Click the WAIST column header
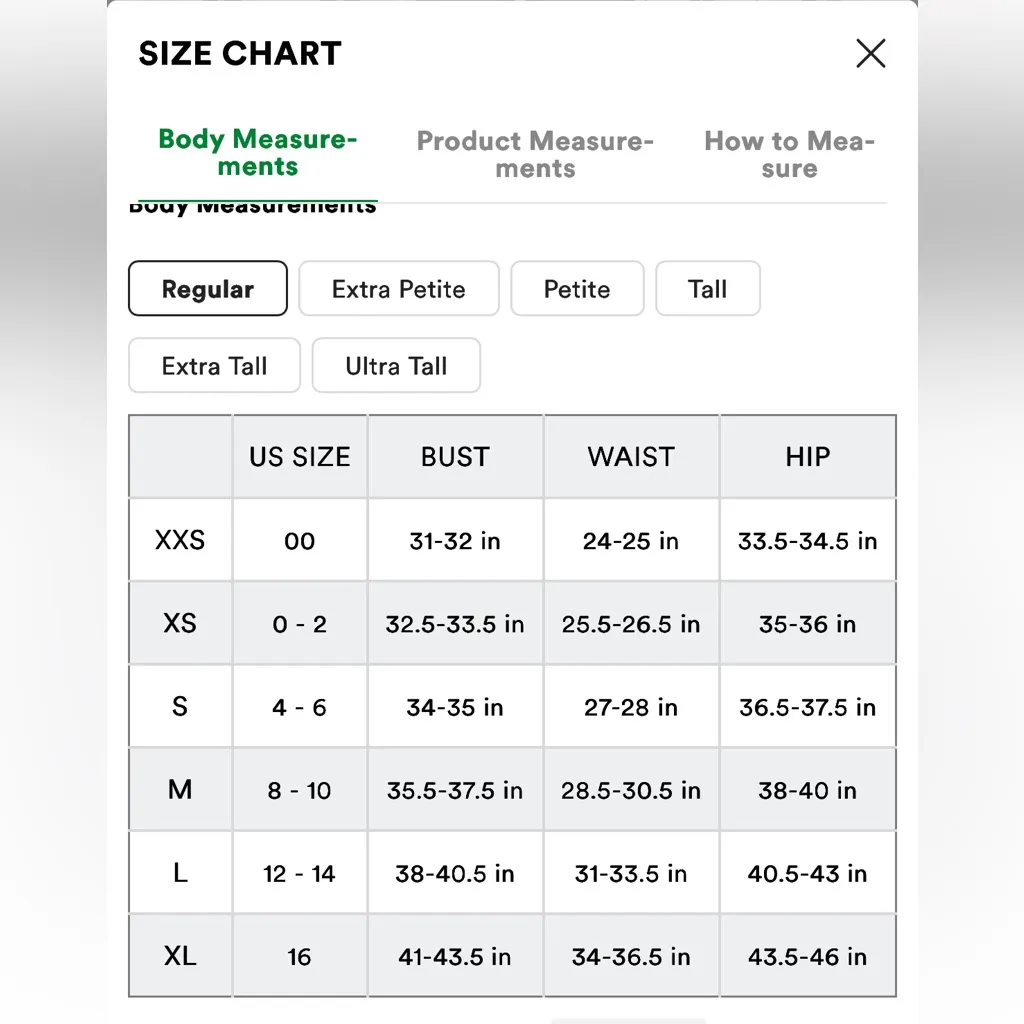Screen dimensions: 1024x1024 tap(631, 457)
